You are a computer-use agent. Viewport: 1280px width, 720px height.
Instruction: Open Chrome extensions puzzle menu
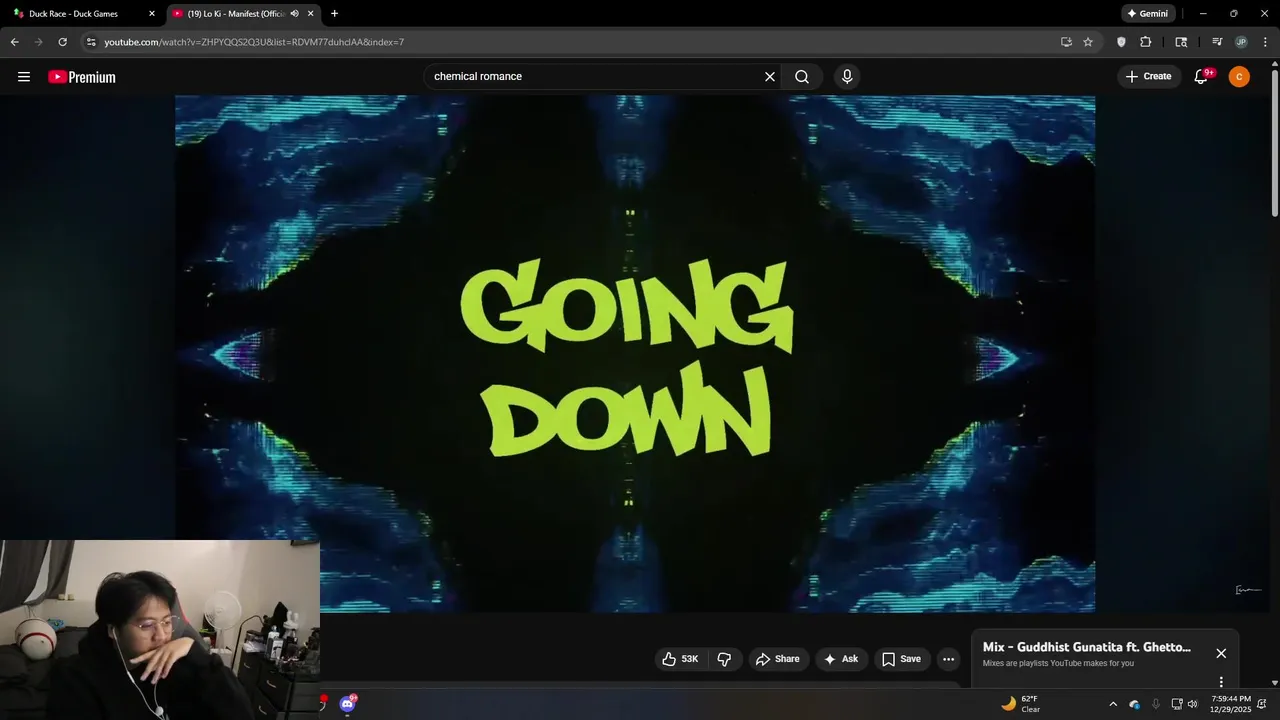(x=1146, y=42)
